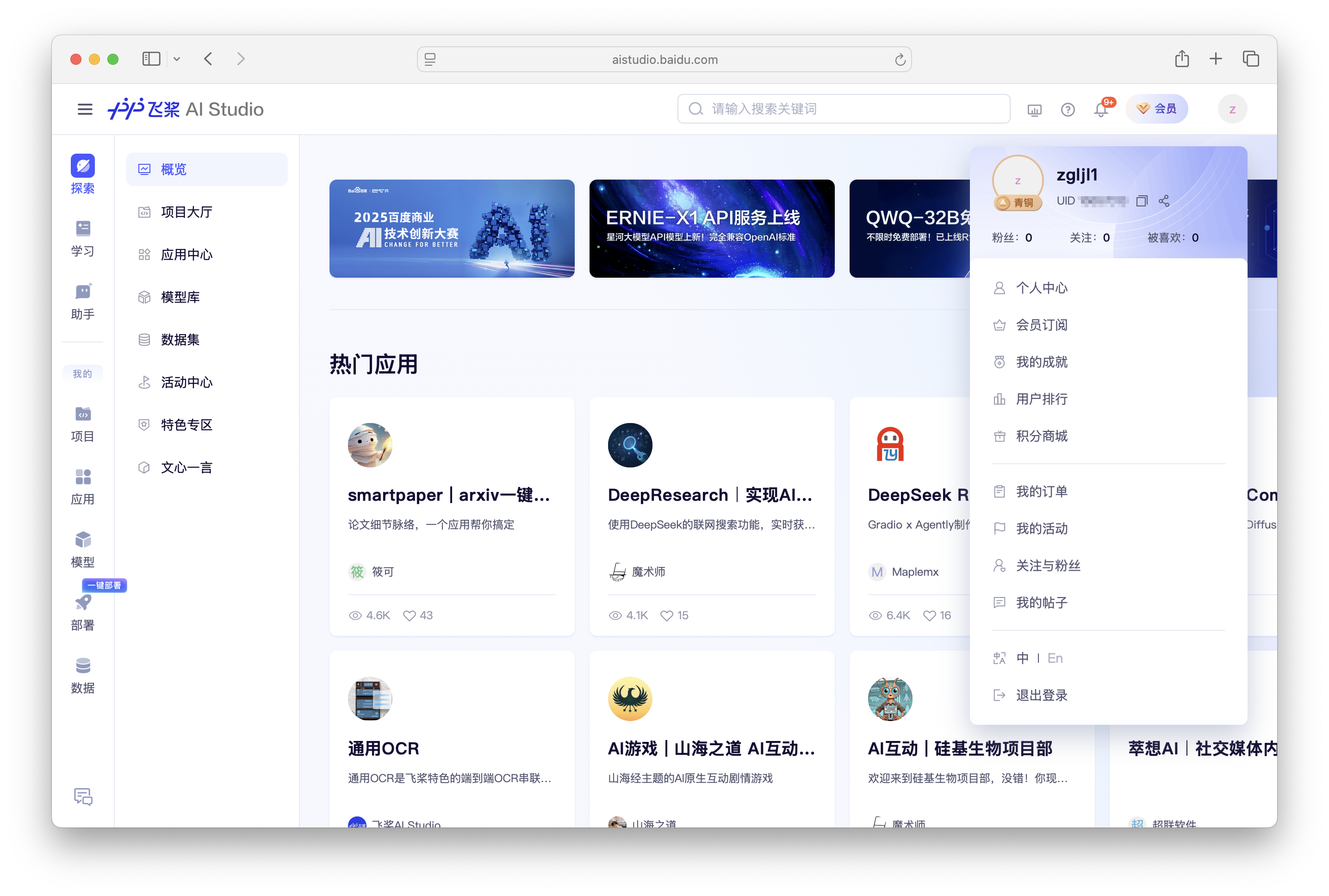Open the browser sidebar chevron dropdown
The image size is (1329, 896).
click(177, 59)
